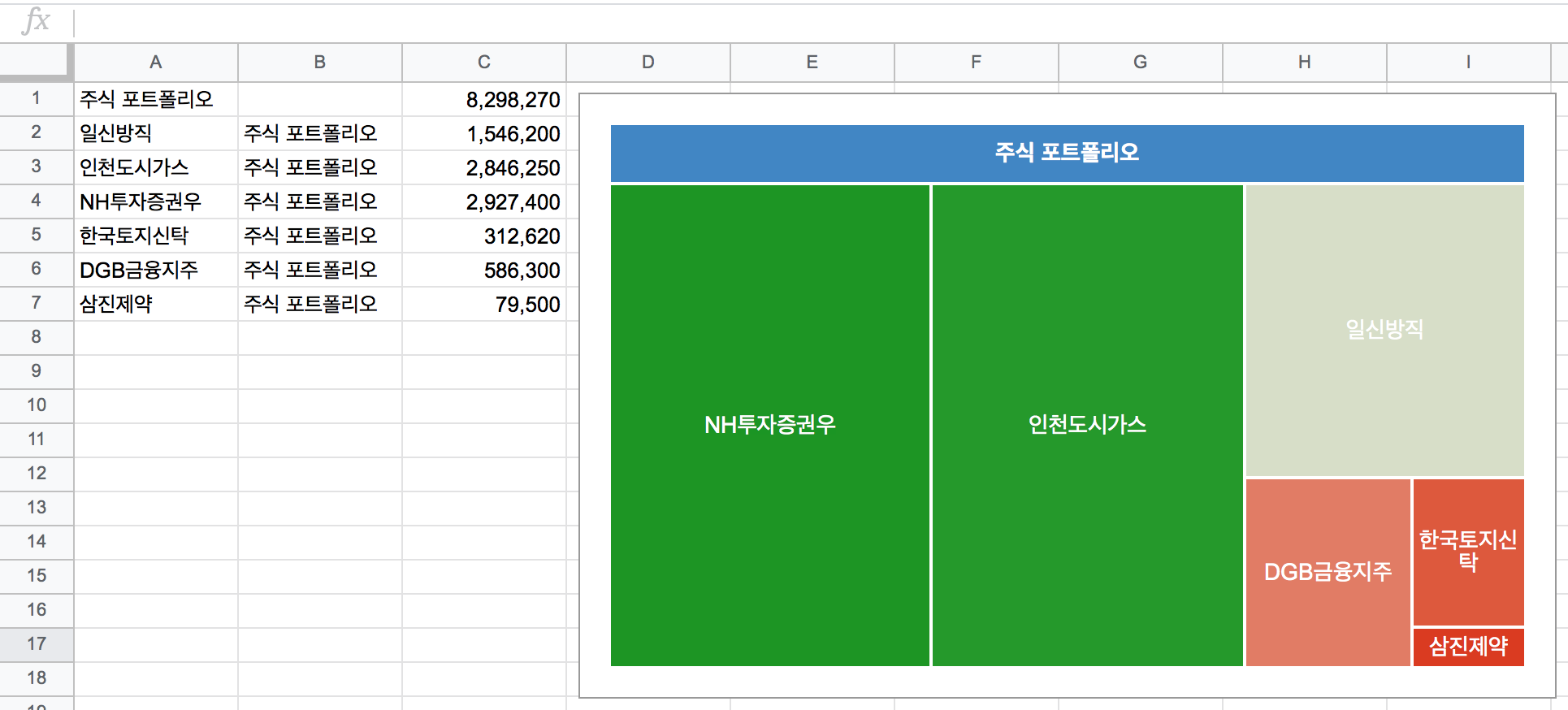
Task: Click the 인천도시가스 green treemap block
Action: pos(1087,425)
